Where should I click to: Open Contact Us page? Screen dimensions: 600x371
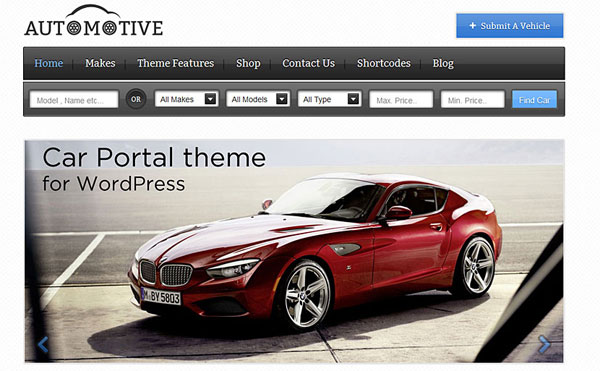(308, 63)
